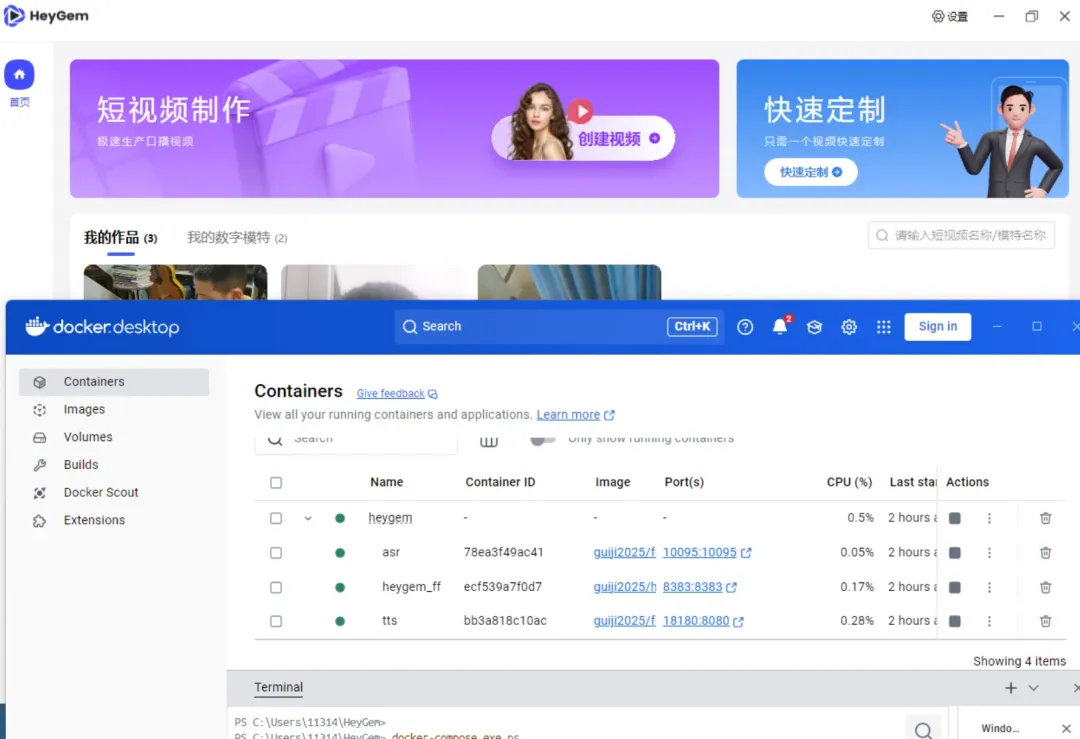Viewport: 1080px width, 739px height.
Task: Open Extensions in Docker sidebar
Action: [114, 520]
